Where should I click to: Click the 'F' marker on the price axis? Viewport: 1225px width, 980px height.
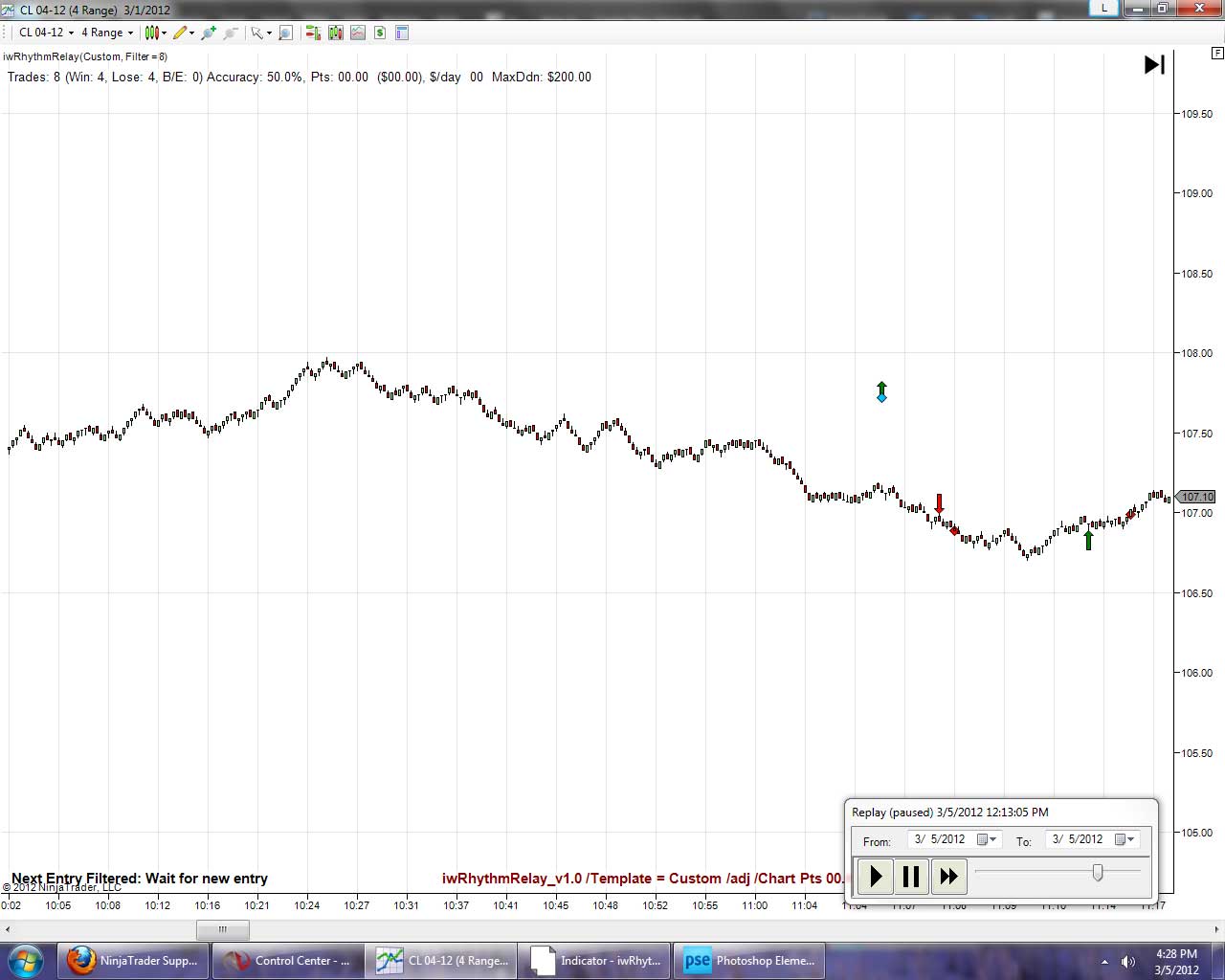point(1217,53)
